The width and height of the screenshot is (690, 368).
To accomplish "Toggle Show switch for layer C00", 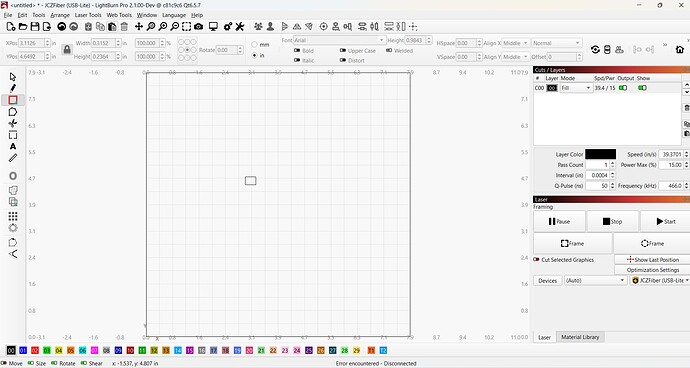I will pyautogui.click(x=642, y=88).
